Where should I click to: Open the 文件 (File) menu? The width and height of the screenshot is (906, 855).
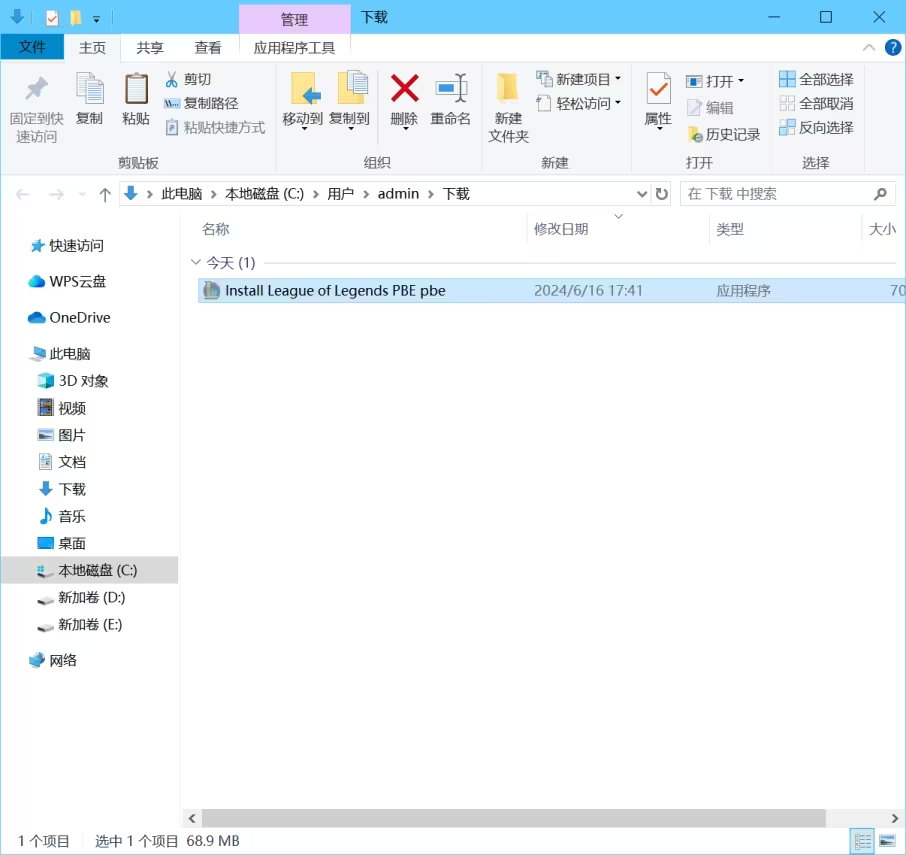pos(32,47)
